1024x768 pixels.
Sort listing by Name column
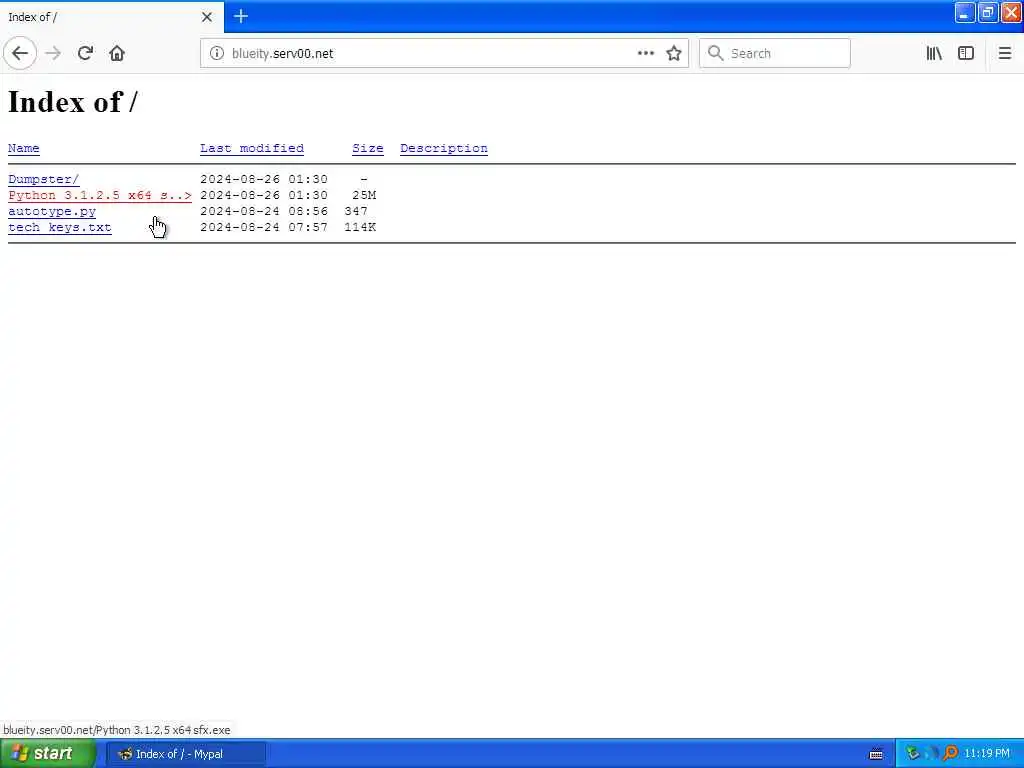tap(24, 148)
